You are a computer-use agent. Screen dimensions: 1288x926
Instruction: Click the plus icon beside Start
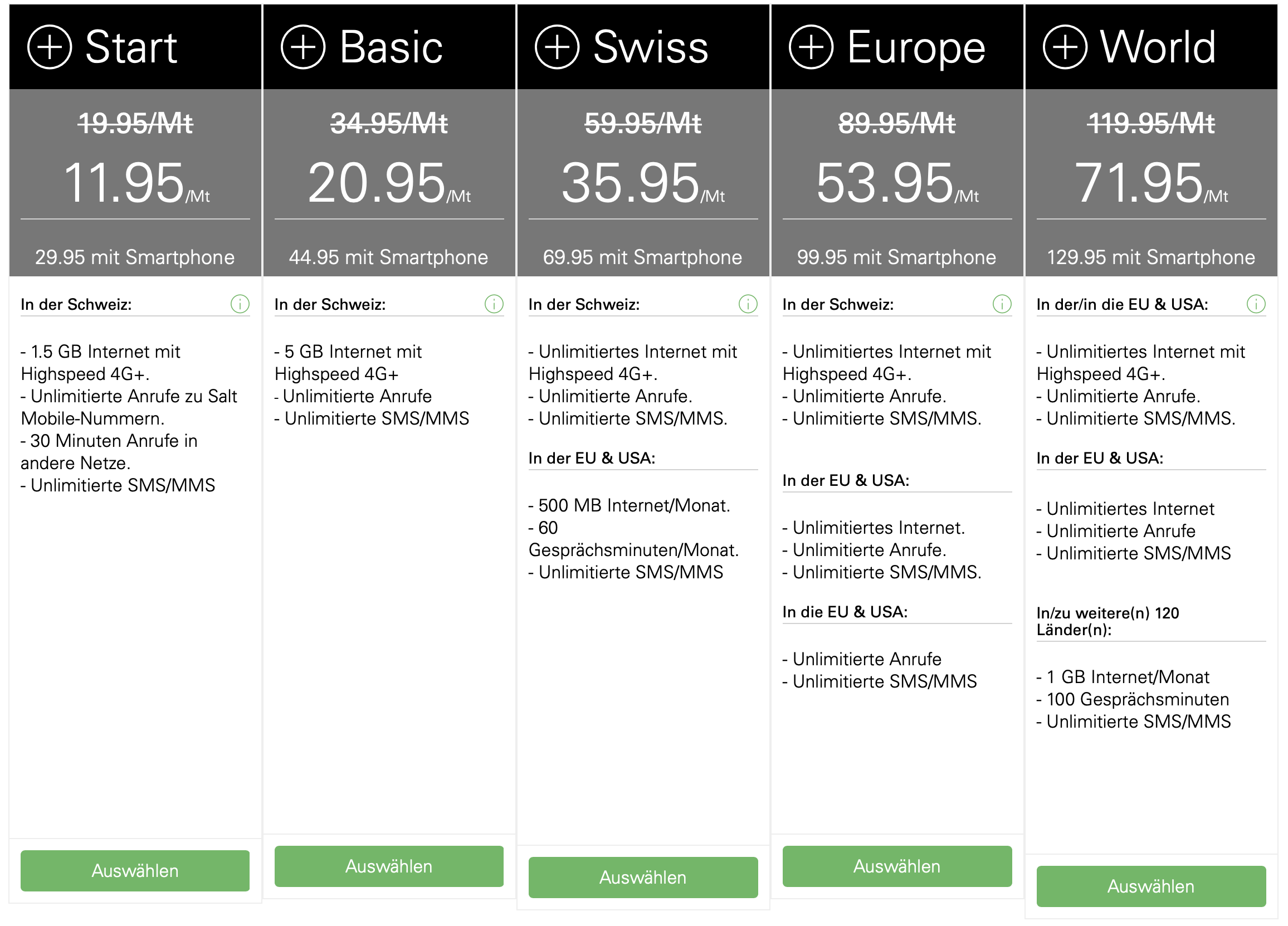[x=50, y=47]
